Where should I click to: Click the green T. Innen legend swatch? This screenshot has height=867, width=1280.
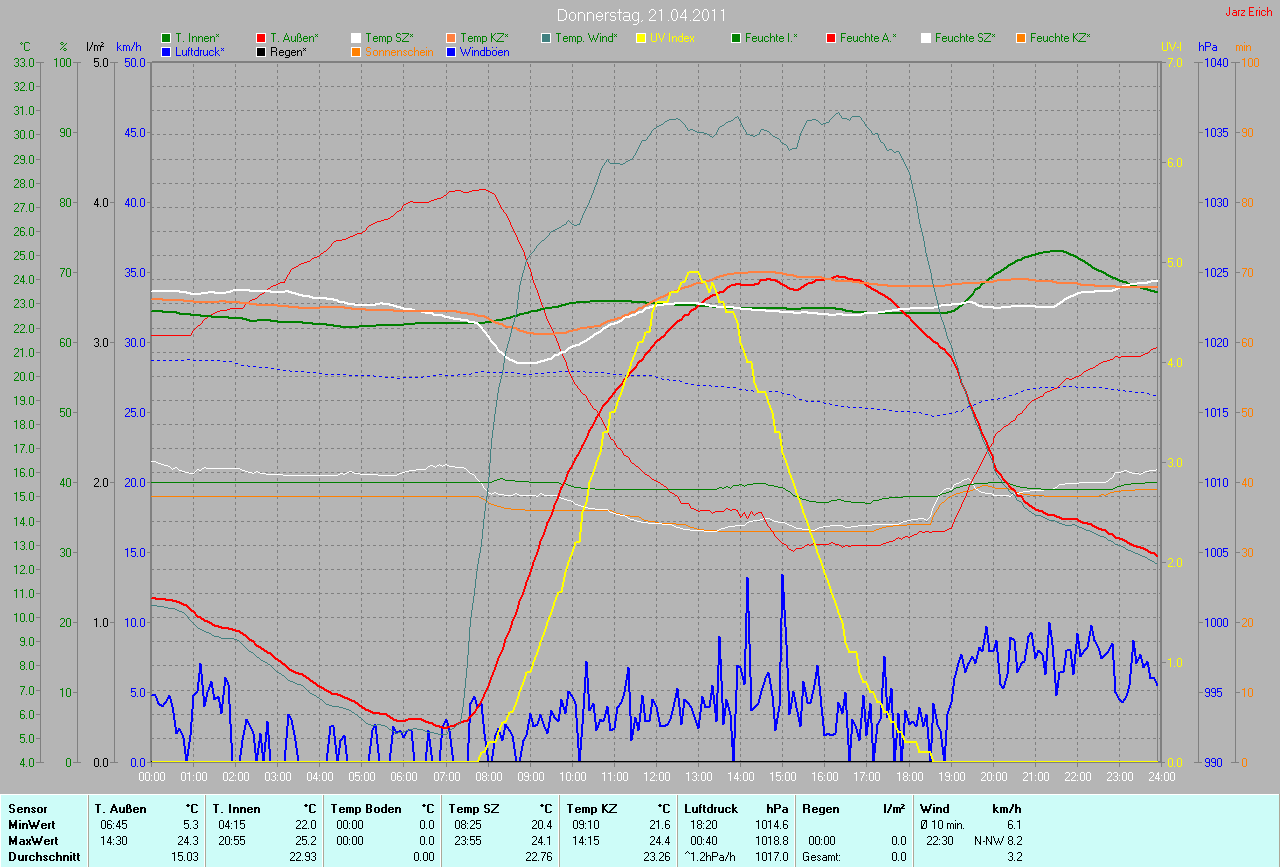166,37
